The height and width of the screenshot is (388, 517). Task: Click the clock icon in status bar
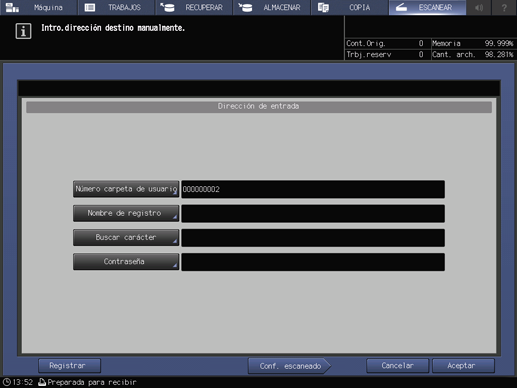6,382
